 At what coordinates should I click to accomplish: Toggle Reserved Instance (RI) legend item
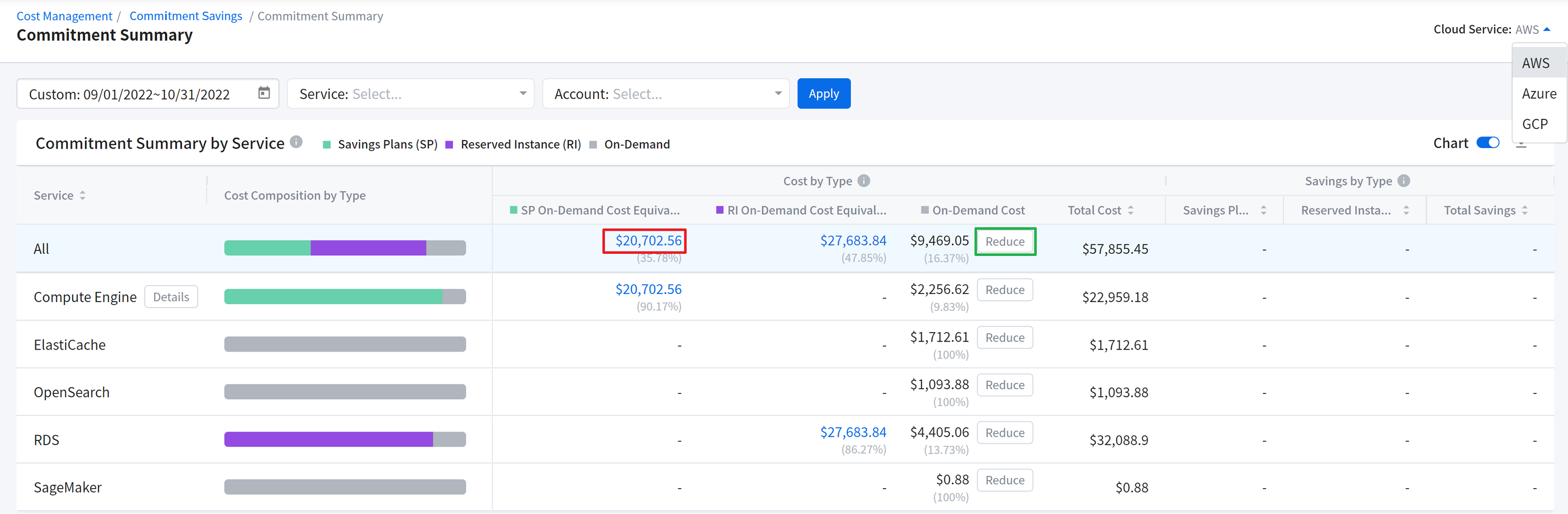(x=513, y=145)
